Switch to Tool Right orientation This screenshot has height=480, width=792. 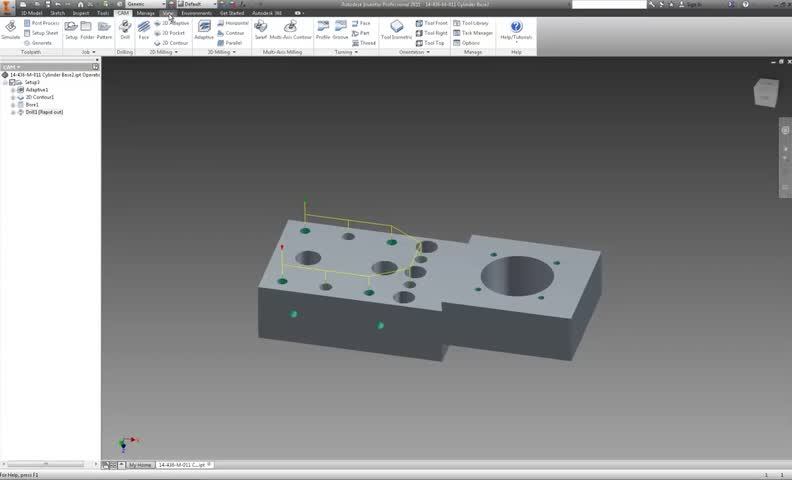(x=431, y=33)
